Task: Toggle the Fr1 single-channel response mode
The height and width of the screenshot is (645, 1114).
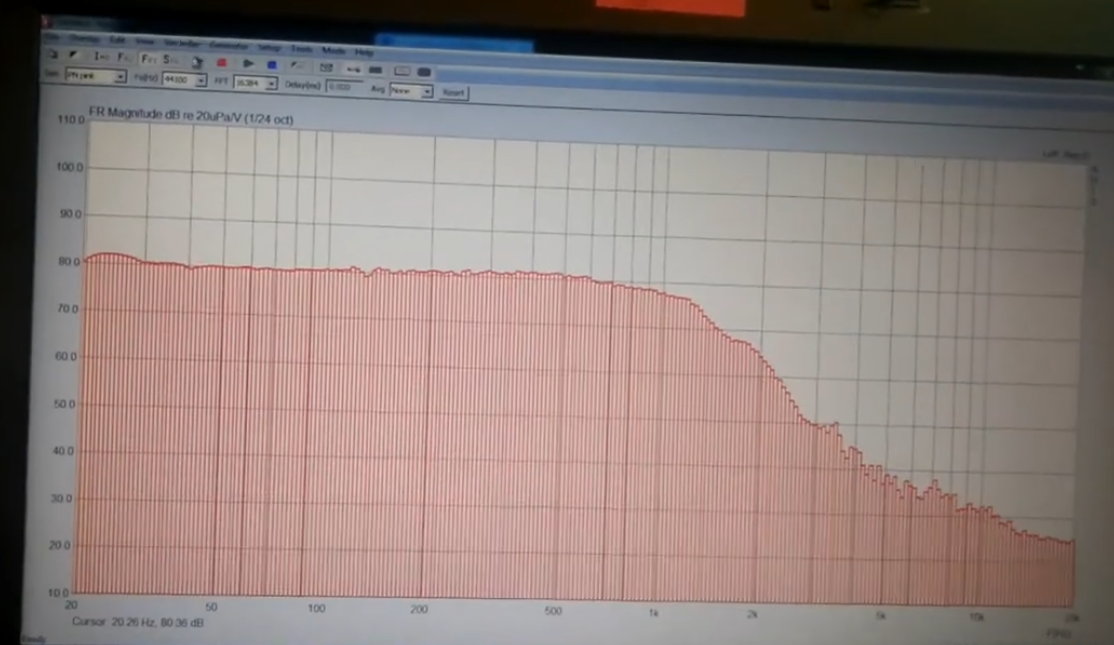Action: click(x=123, y=58)
